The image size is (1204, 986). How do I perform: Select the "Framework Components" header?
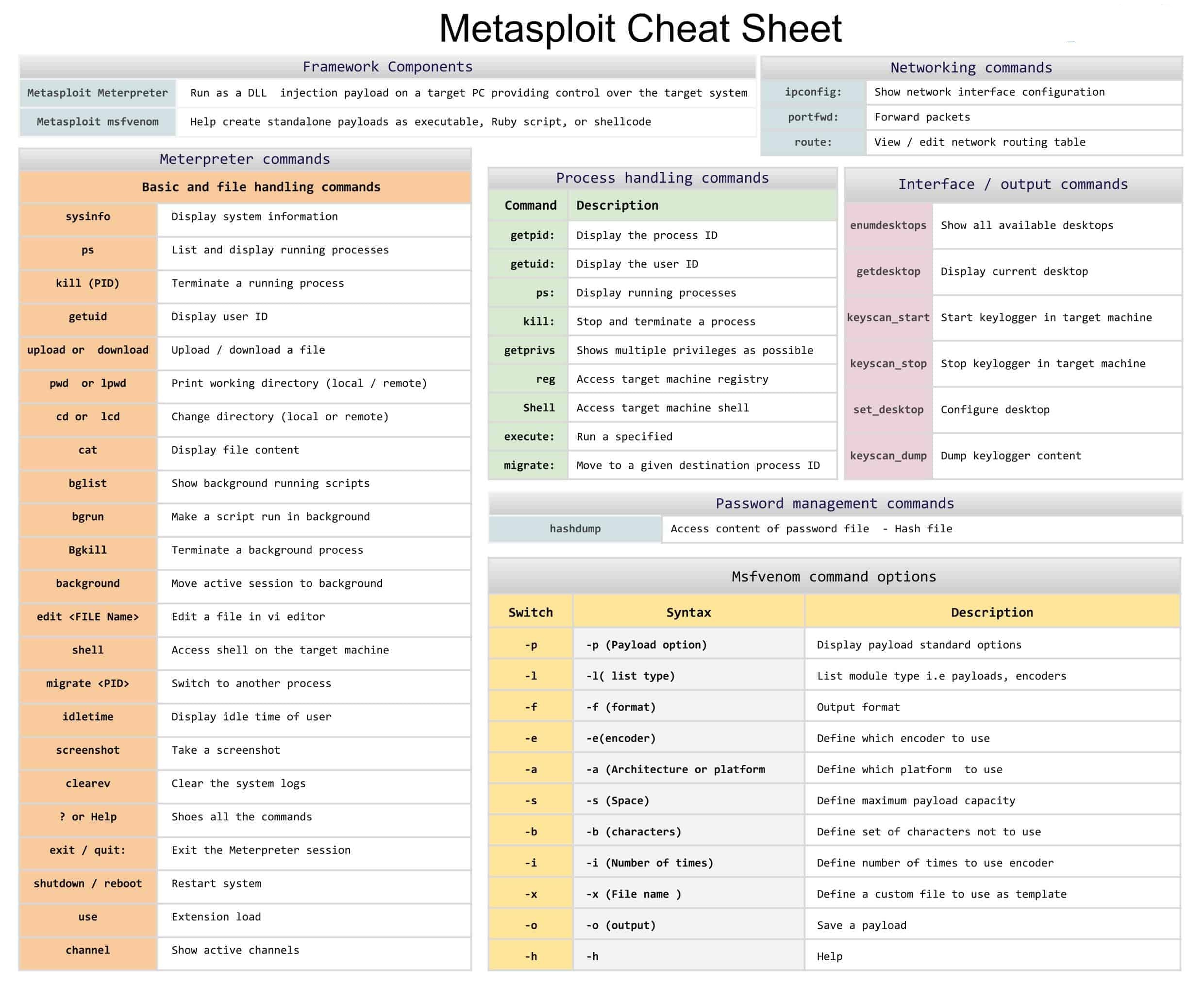point(387,67)
